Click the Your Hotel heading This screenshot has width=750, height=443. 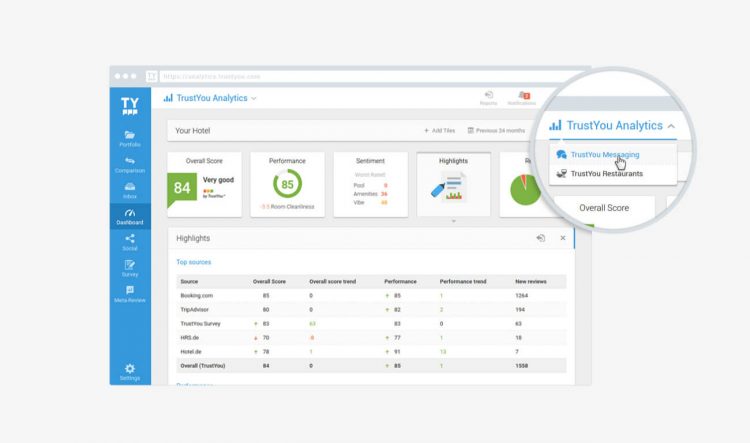click(192, 131)
